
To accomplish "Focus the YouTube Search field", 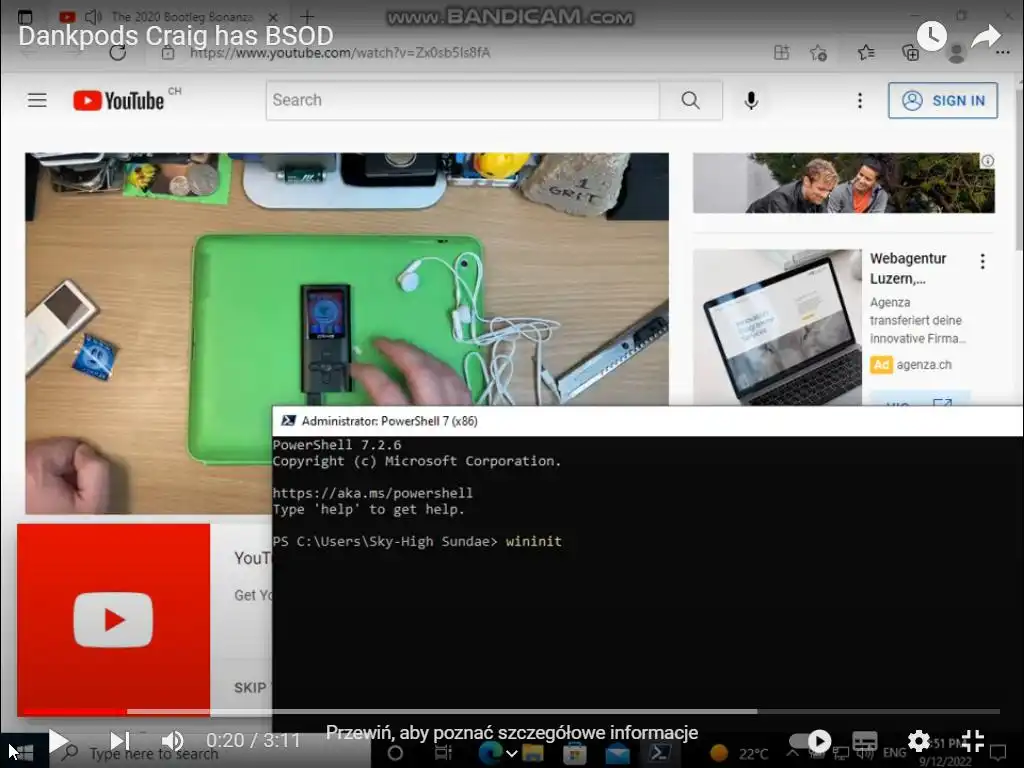I will tap(462, 100).
